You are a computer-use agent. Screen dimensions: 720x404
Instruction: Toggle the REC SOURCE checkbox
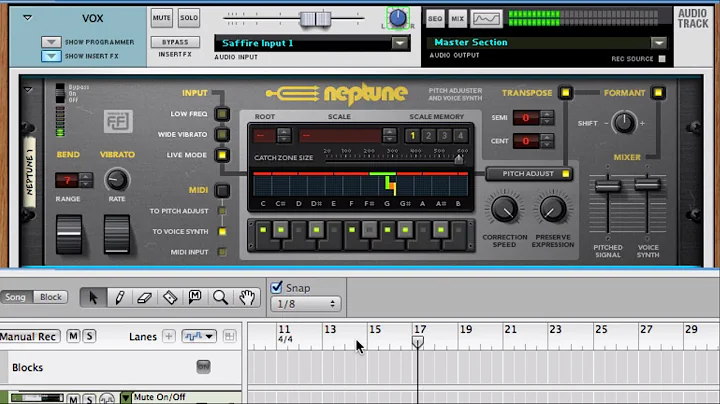(662, 59)
